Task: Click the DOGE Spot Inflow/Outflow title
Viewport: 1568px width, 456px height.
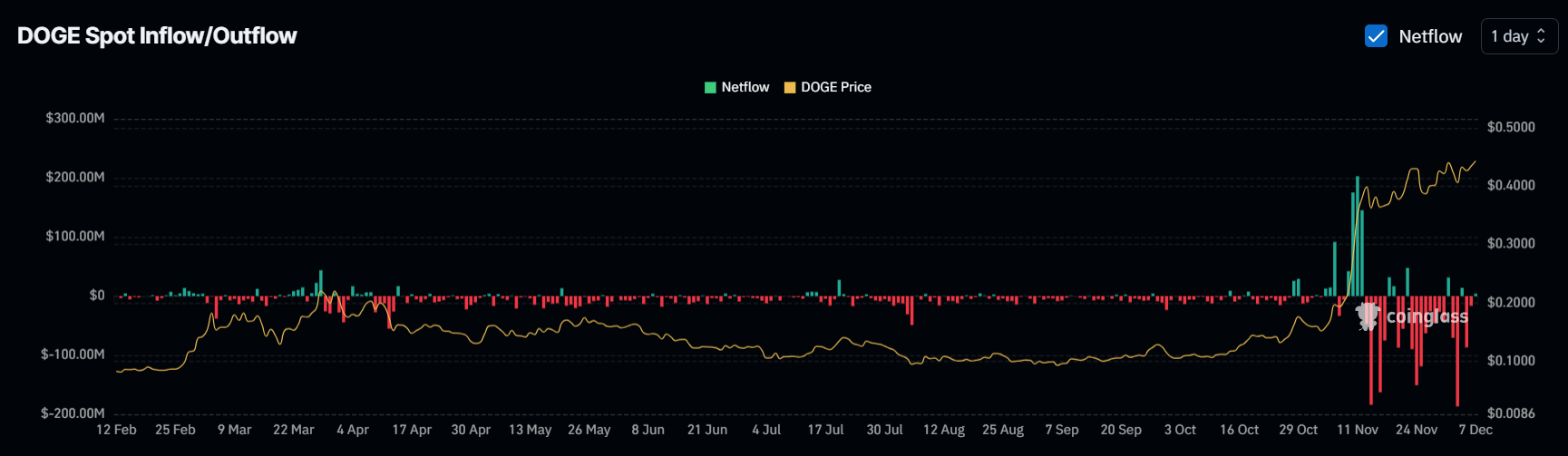Action: (x=157, y=35)
